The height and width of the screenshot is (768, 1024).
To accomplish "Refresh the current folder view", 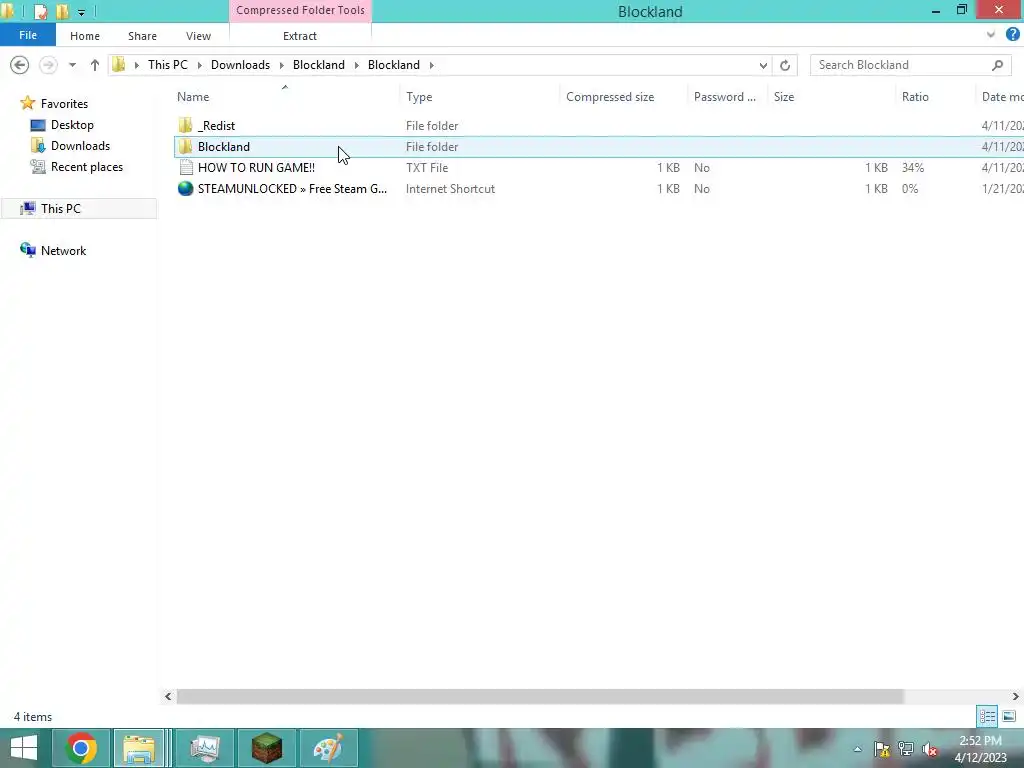I will [785, 65].
